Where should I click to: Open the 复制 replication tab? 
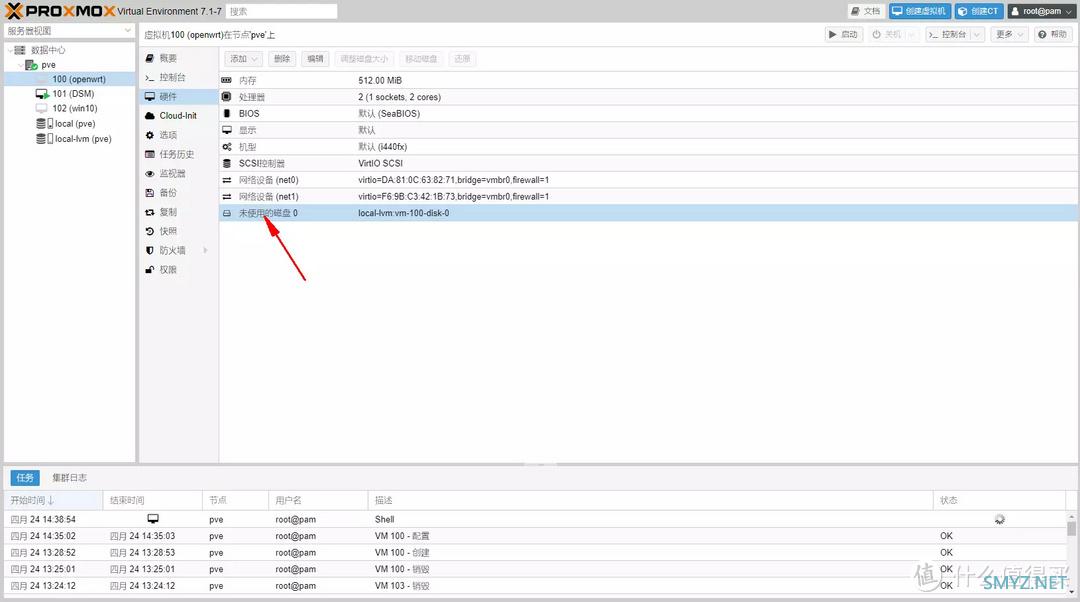[x=178, y=212]
